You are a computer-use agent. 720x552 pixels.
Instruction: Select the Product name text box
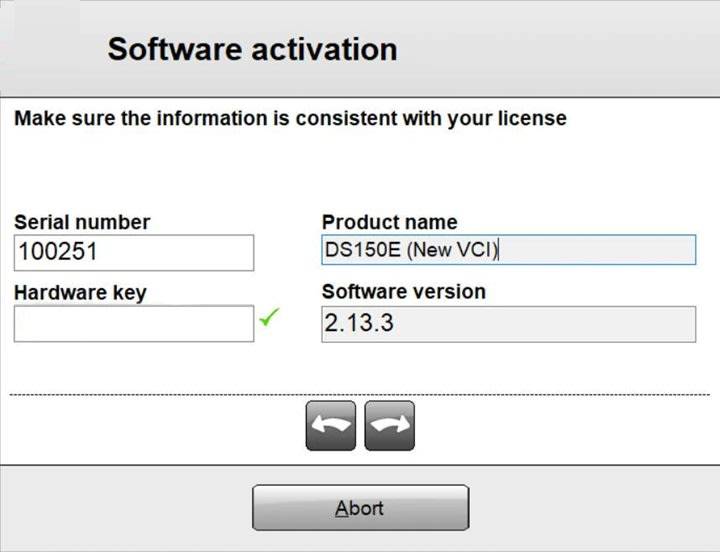click(508, 250)
